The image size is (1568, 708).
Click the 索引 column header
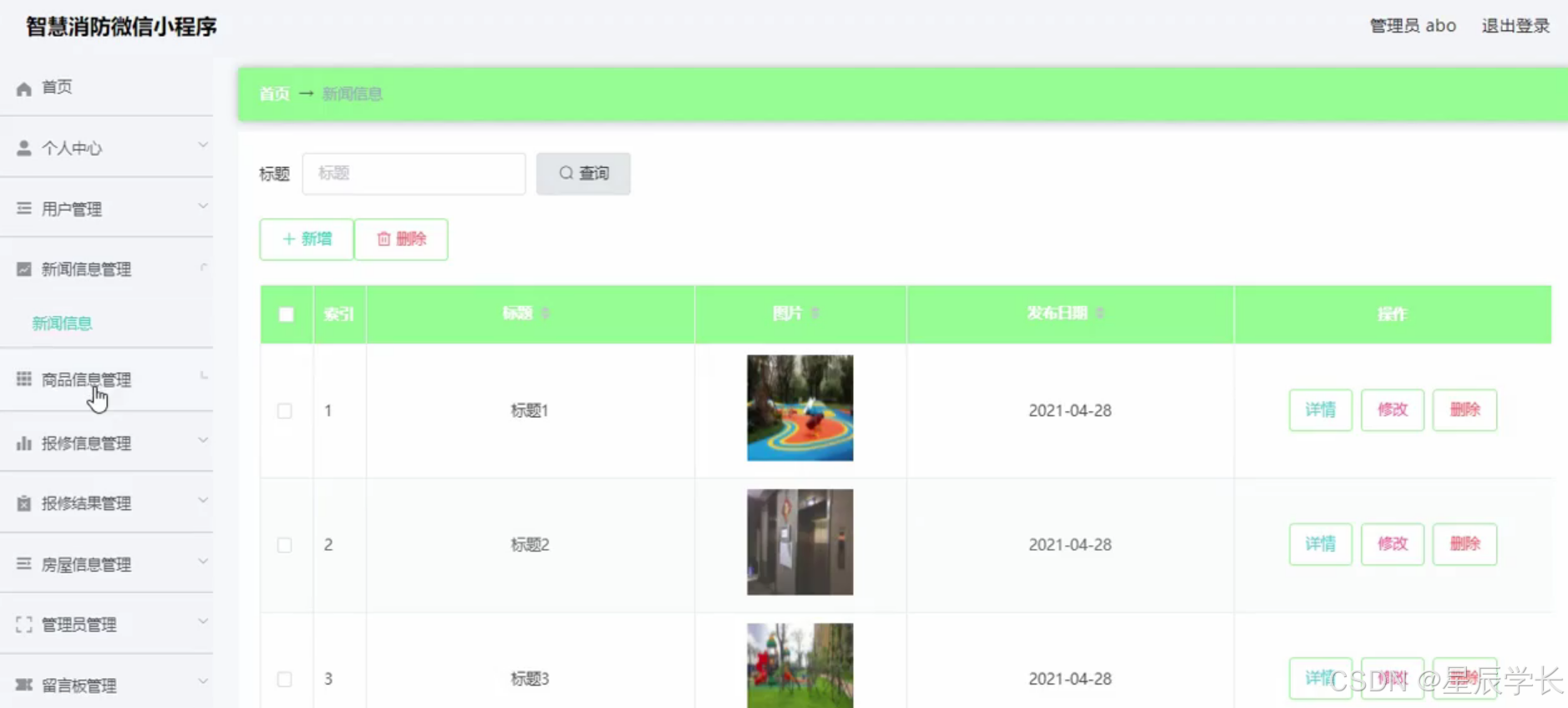pos(339,314)
